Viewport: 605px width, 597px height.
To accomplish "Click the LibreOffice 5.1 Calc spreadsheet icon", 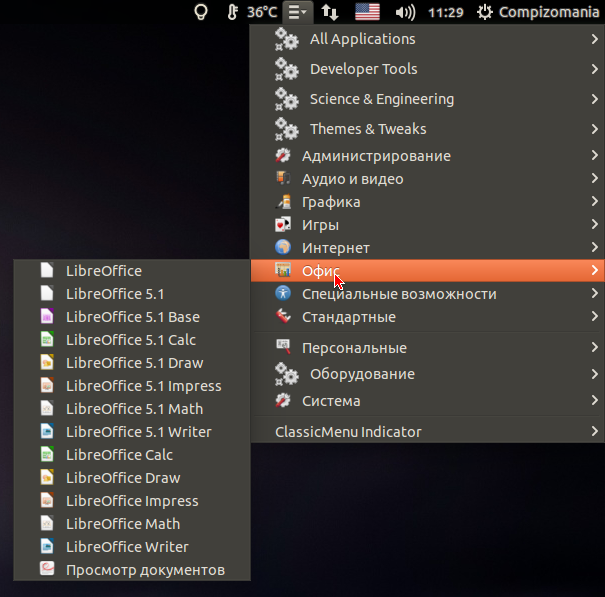I will tap(47, 339).
